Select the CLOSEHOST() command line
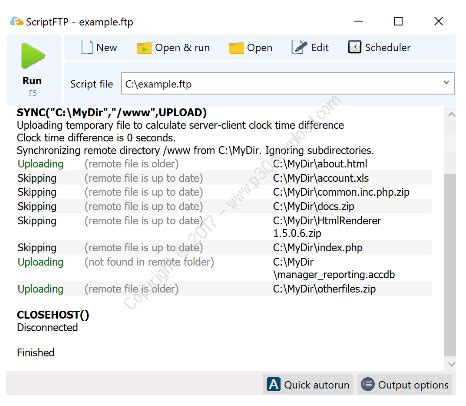 pos(53,315)
